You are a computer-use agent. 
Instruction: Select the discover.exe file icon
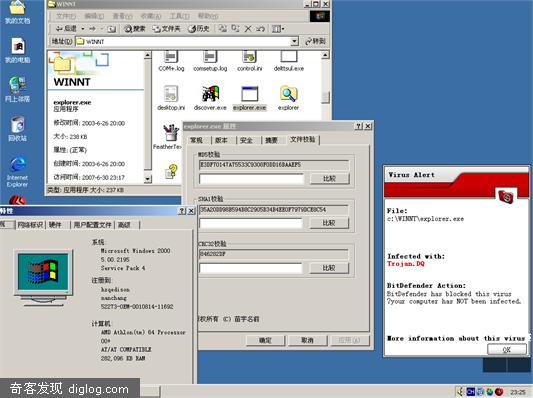pyautogui.click(x=210, y=98)
